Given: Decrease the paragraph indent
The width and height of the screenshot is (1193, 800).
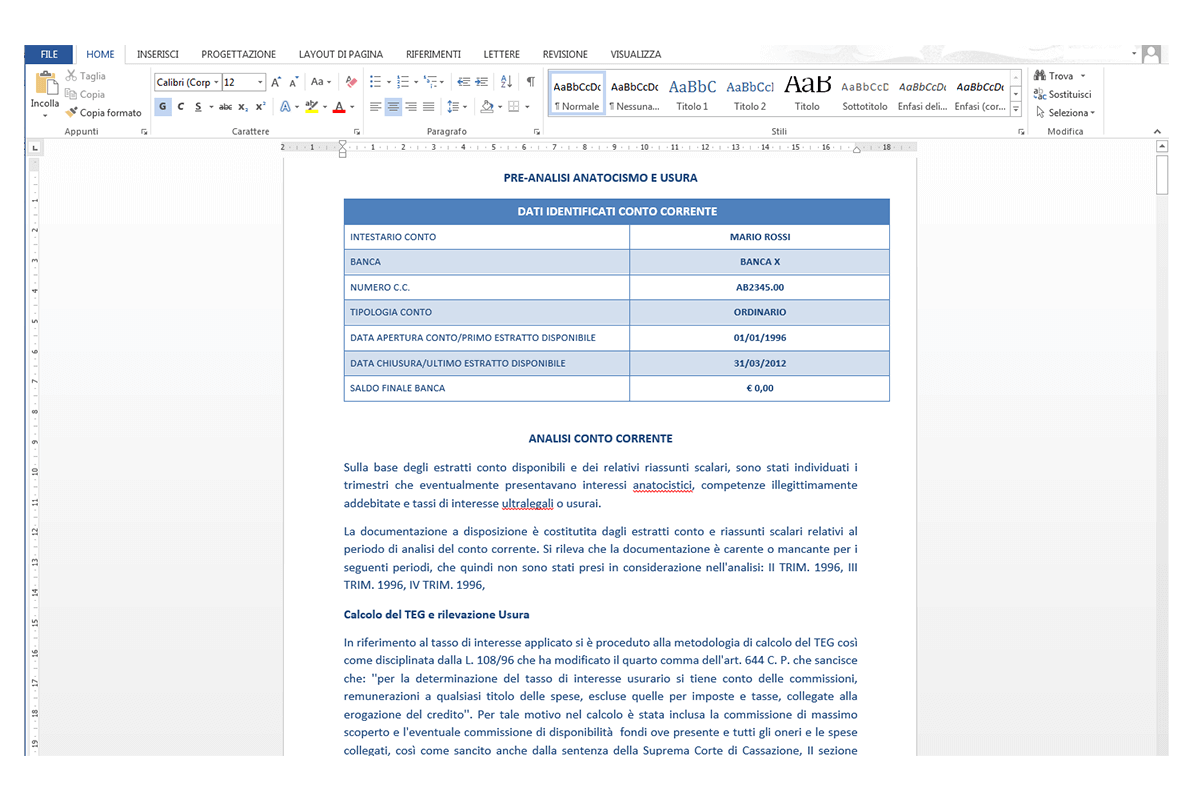Looking at the screenshot, I should point(463,81).
